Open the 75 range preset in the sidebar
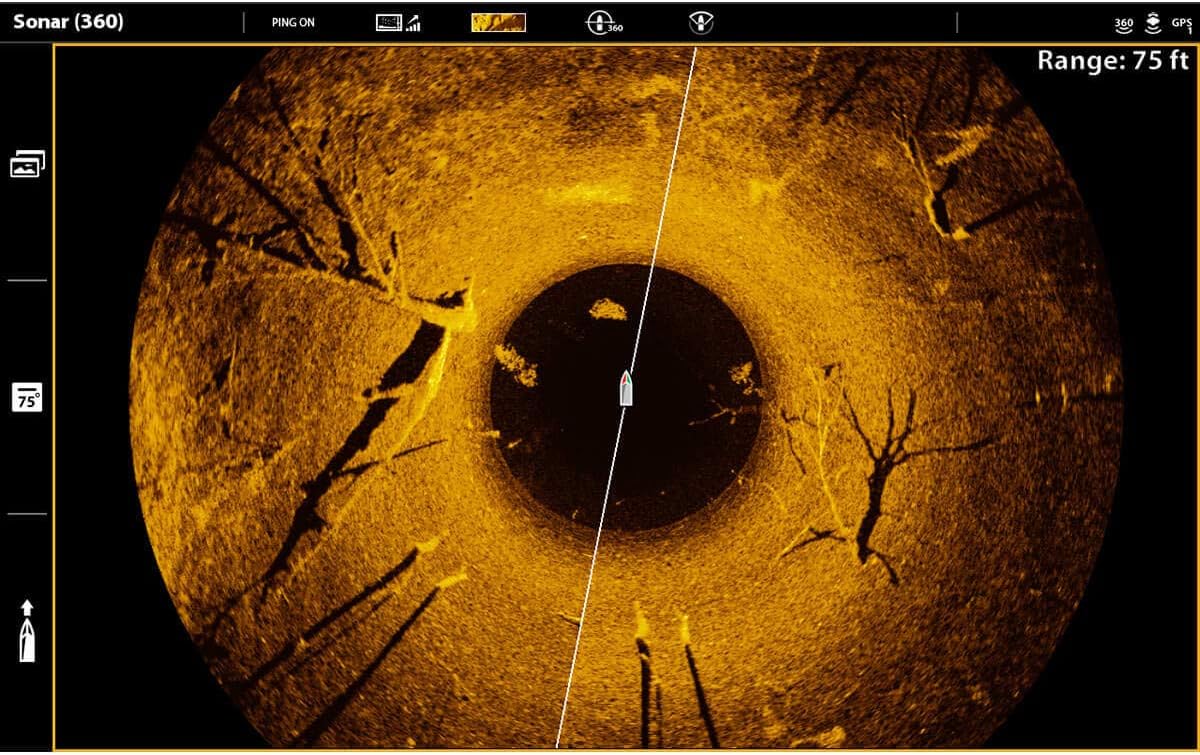Screen dimensions: 1200x755 (27, 397)
